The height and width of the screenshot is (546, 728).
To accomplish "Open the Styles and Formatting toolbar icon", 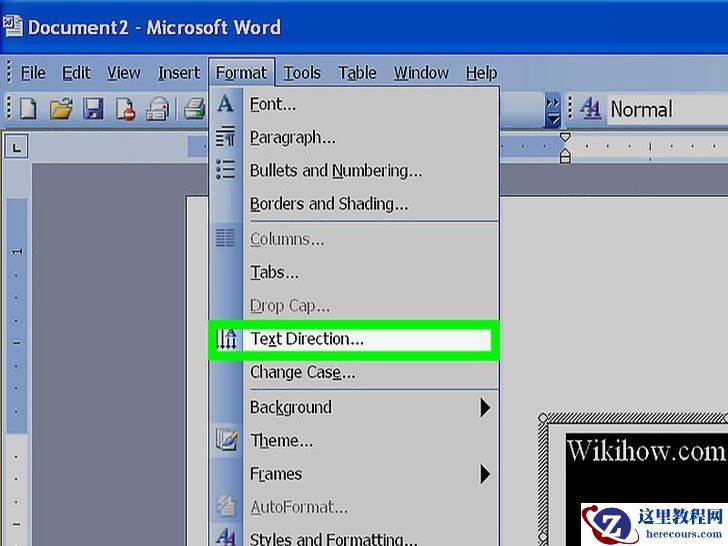I will click(x=590, y=109).
